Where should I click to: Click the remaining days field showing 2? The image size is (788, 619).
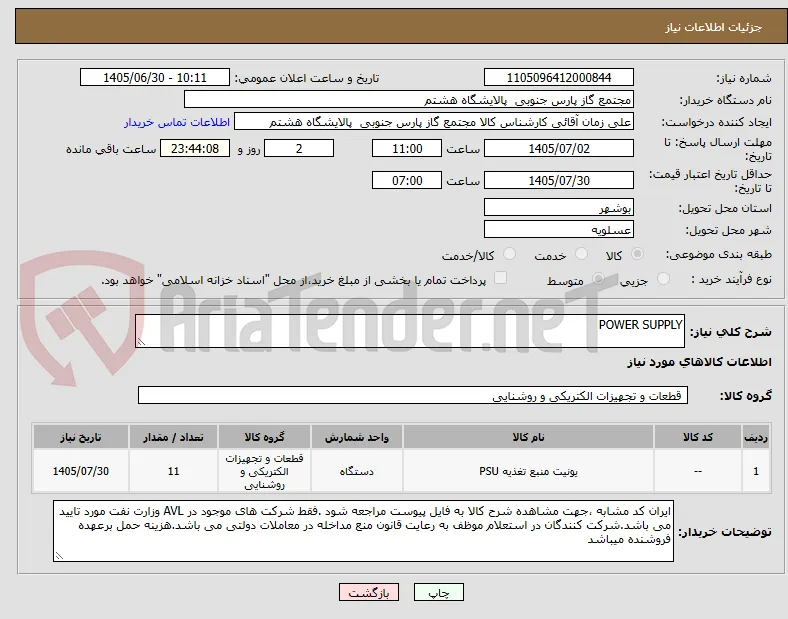(x=299, y=149)
